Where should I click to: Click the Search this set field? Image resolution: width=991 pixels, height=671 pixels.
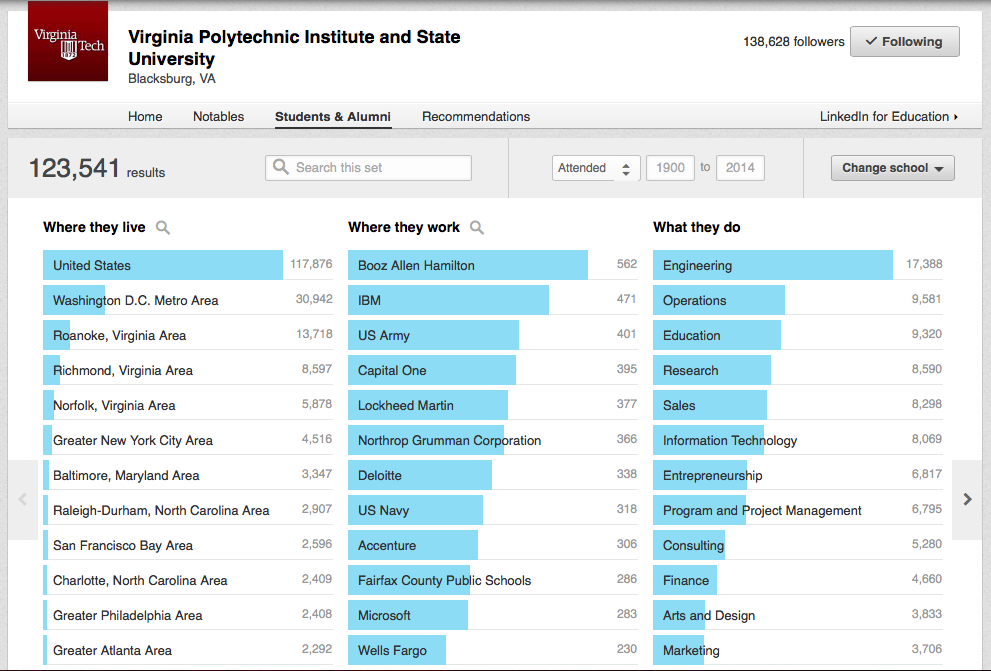pyautogui.click(x=368, y=168)
